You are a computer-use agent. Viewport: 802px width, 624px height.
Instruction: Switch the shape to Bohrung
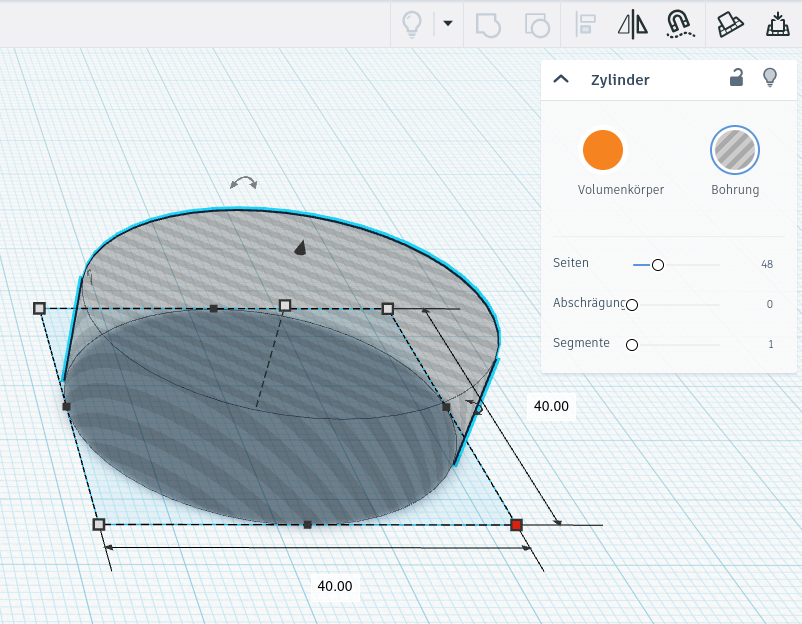735,150
